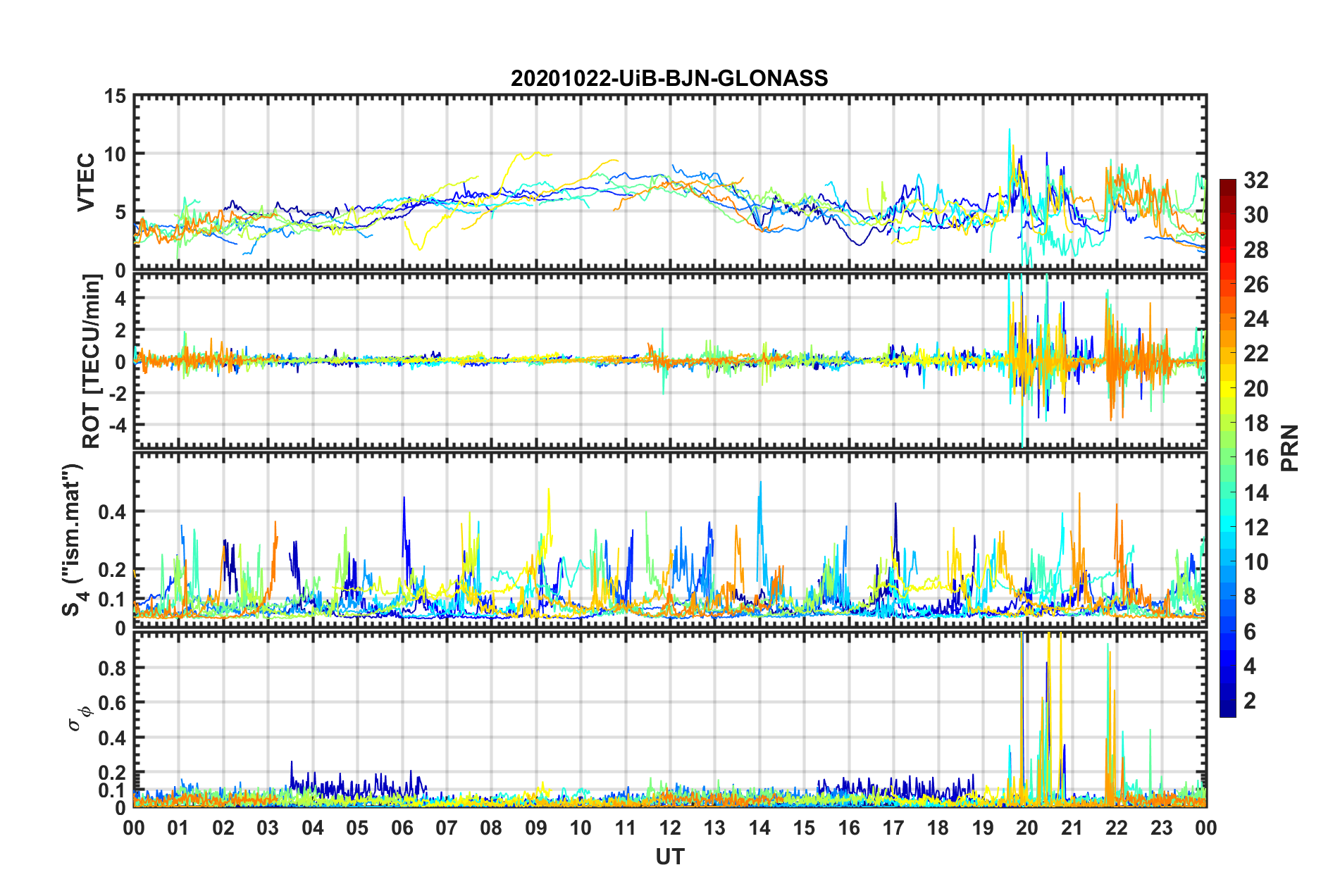The height and width of the screenshot is (896, 1340).
Task: Click the UT x-axis label
Action: [669, 857]
